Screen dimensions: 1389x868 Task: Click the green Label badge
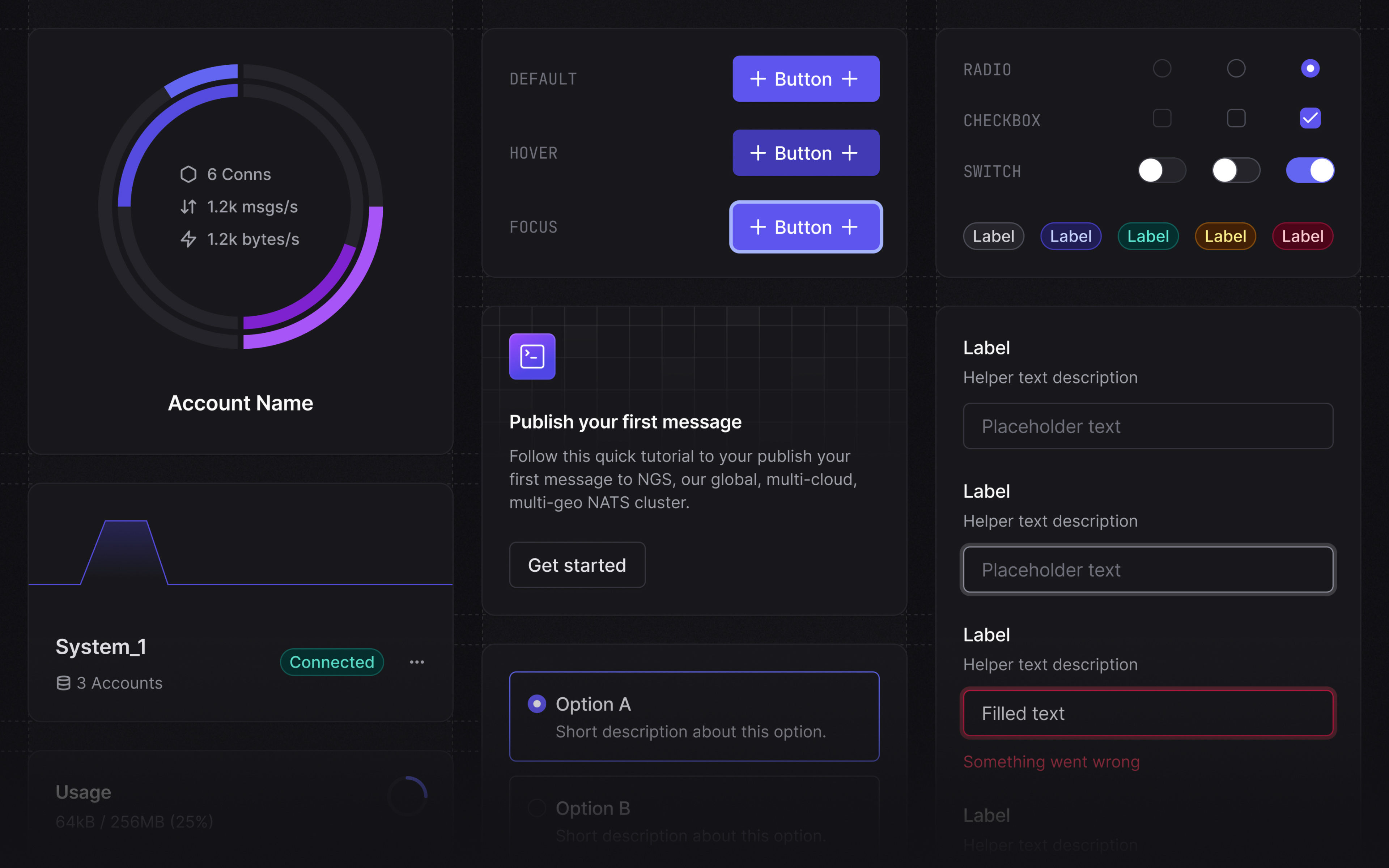(1148, 236)
